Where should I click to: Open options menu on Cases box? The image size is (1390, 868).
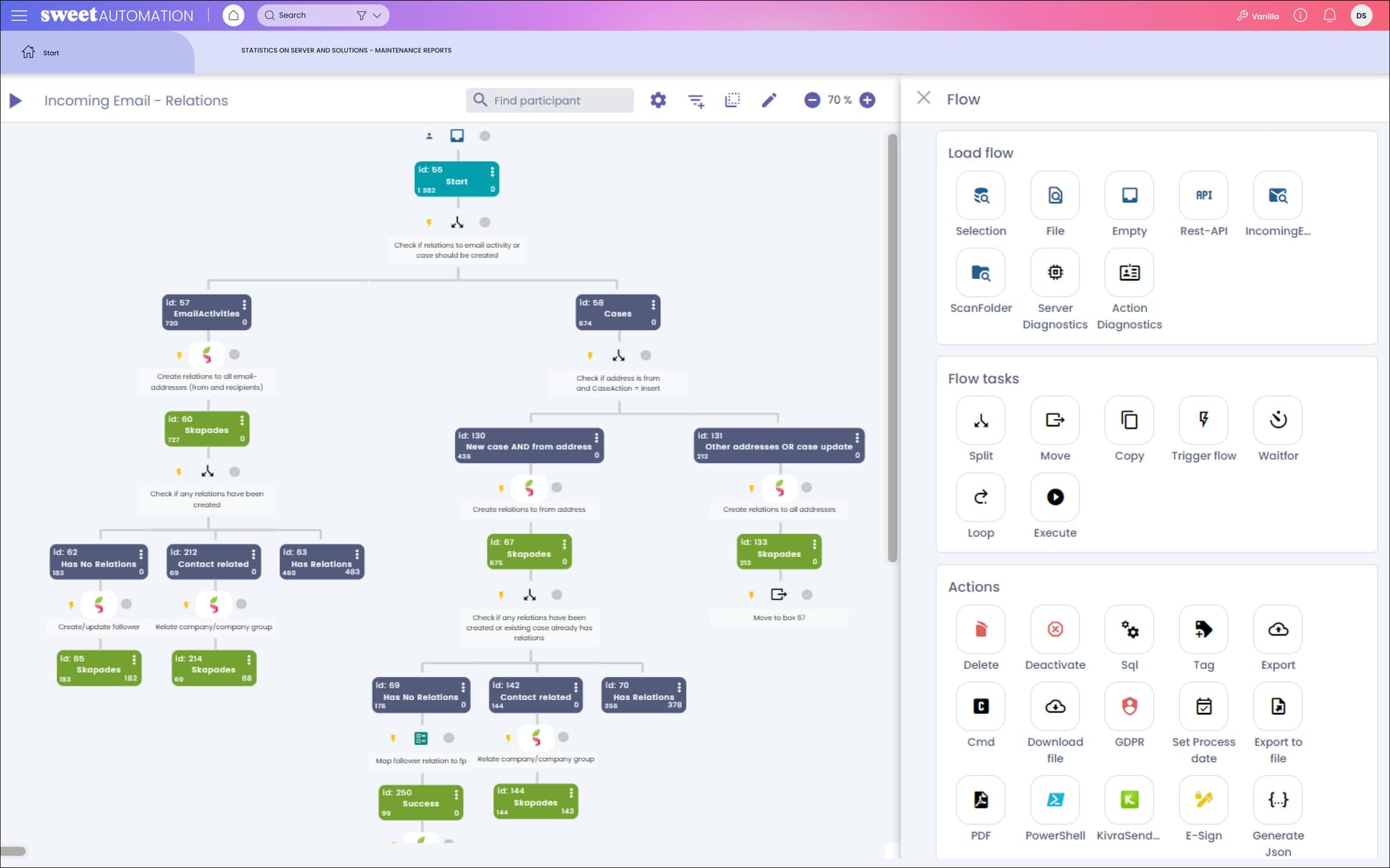[x=654, y=304]
